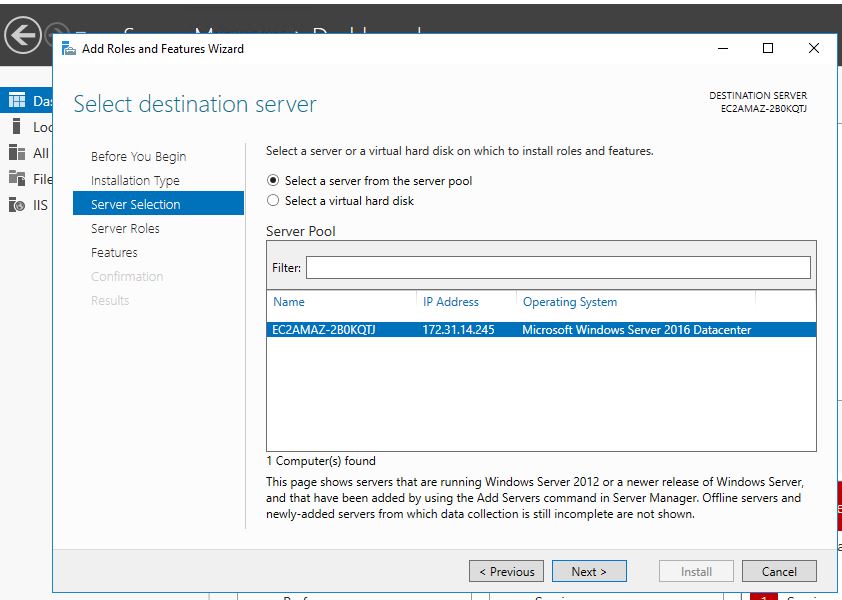Open the Features step

click(x=114, y=252)
